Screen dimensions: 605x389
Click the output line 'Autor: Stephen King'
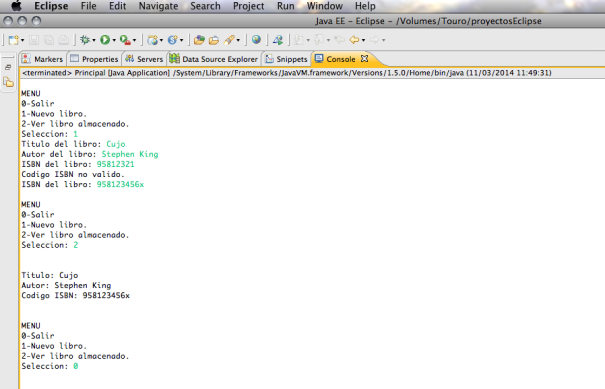pos(66,286)
